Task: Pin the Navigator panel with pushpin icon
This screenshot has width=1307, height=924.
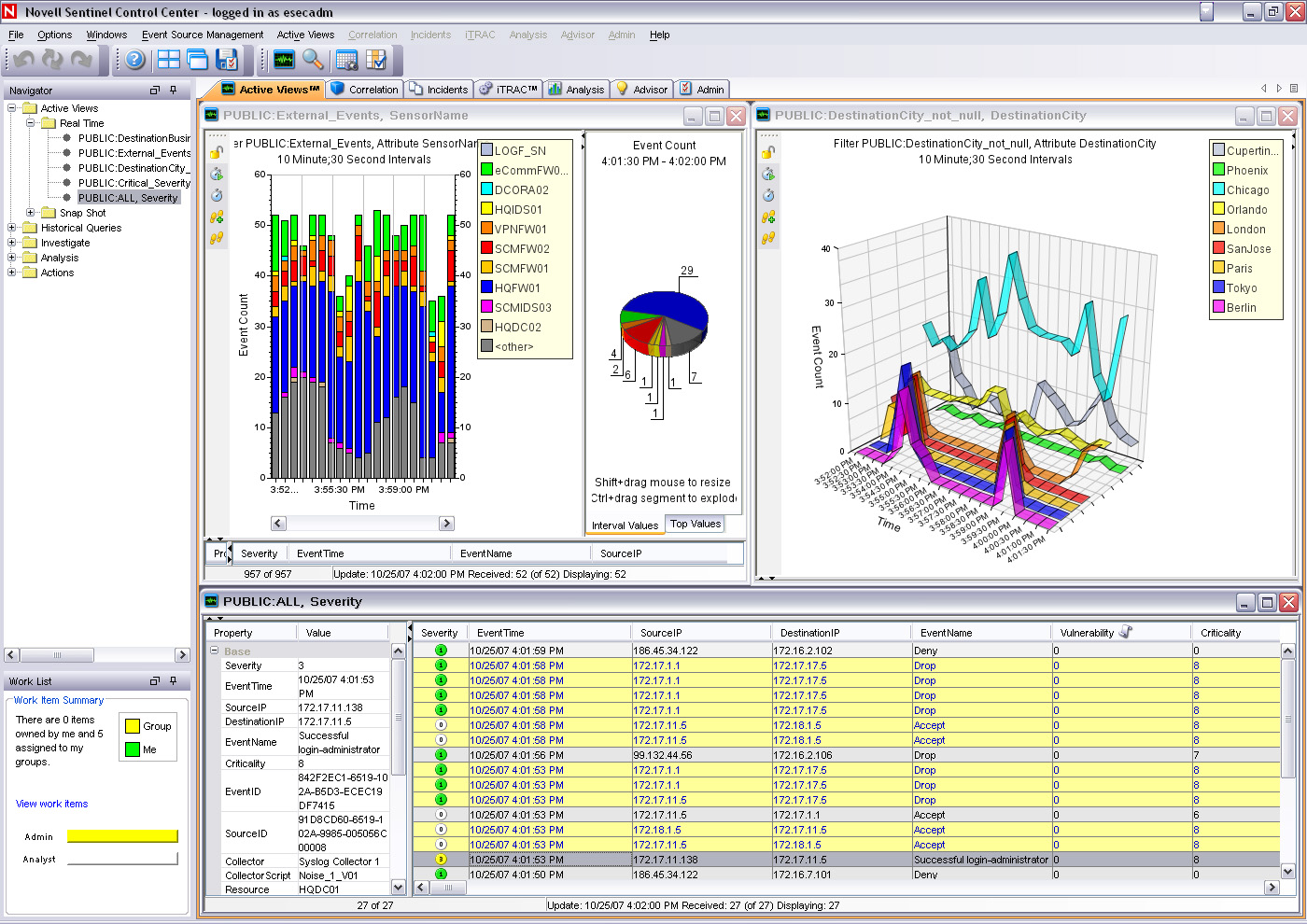Action: pyautogui.click(x=173, y=91)
